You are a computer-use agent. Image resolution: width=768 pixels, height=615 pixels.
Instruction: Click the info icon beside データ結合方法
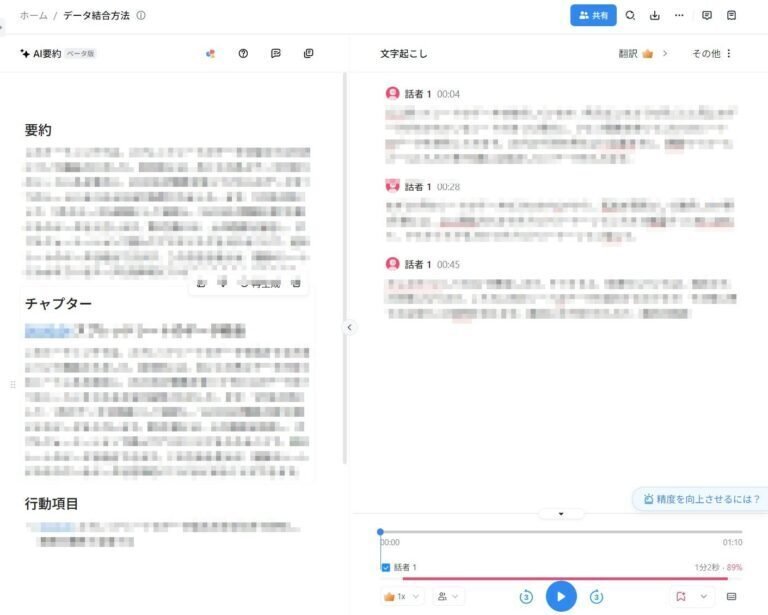click(141, 16)
